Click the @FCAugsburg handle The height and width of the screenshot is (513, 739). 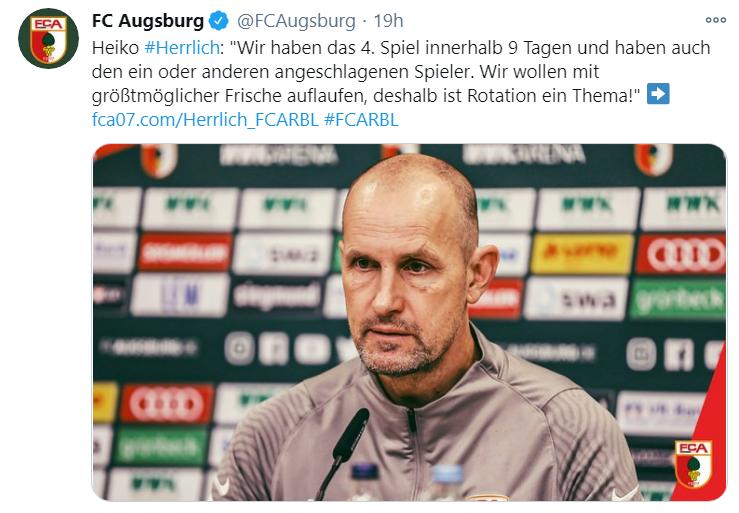pyautogui.click(x=296, y=21)
